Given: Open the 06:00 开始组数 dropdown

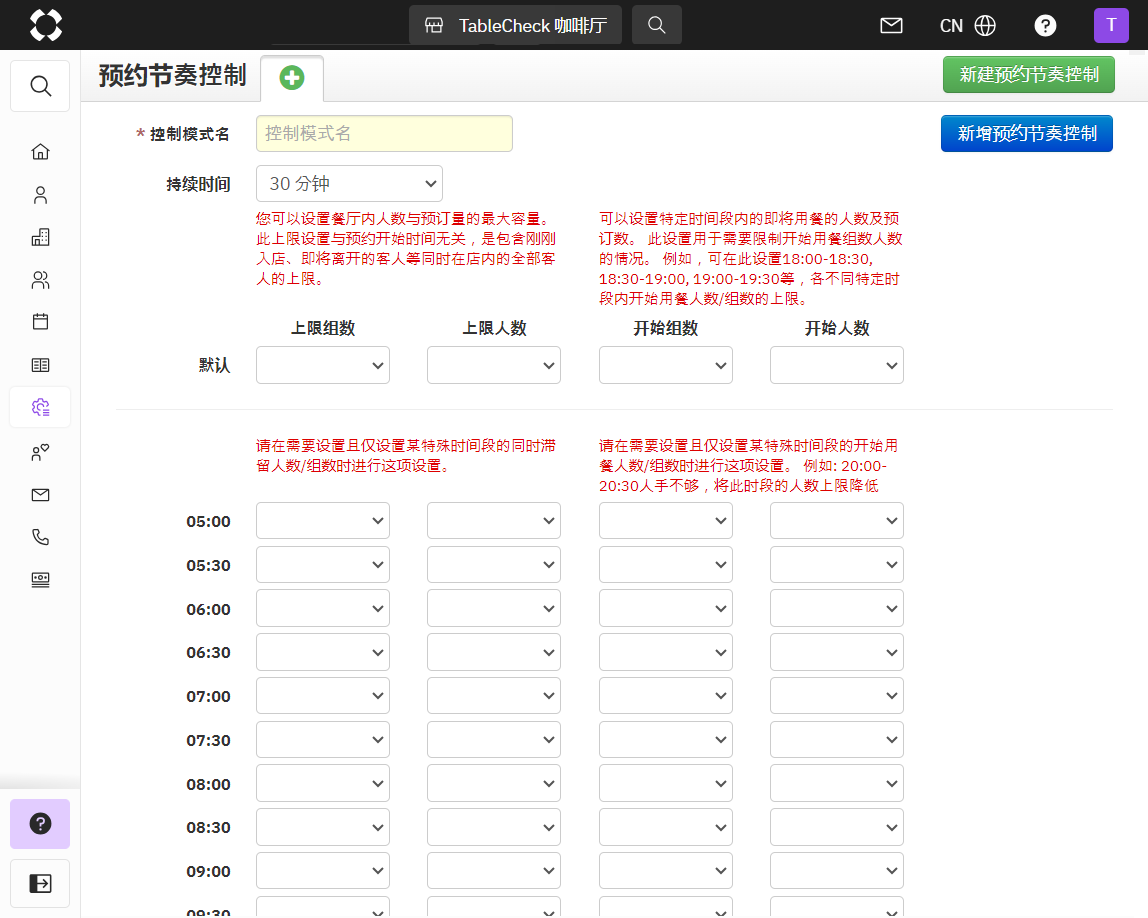Looking at the screenshot, I should click(666, 608).
